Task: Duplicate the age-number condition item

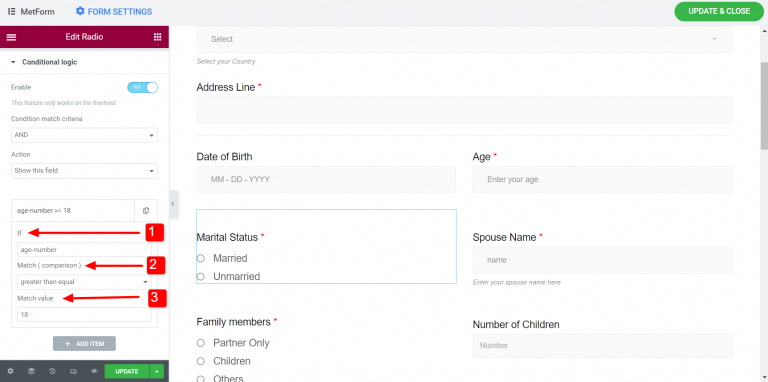Action: point(146,211)
